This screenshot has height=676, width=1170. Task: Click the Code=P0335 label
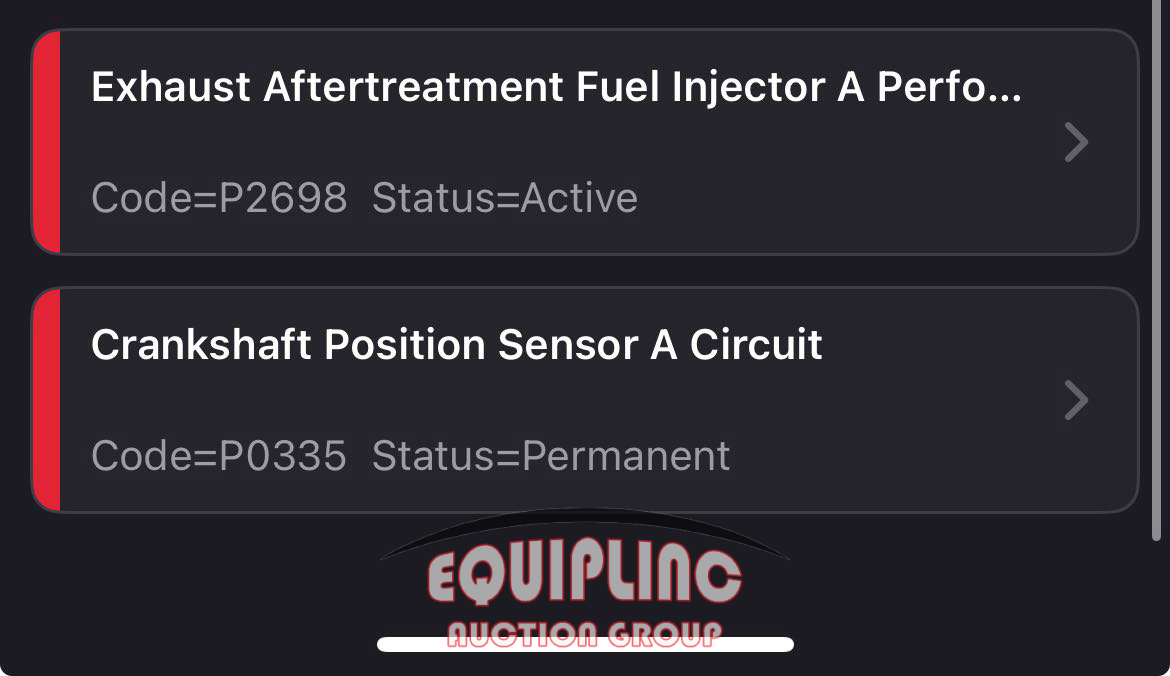tap(219, 456)
